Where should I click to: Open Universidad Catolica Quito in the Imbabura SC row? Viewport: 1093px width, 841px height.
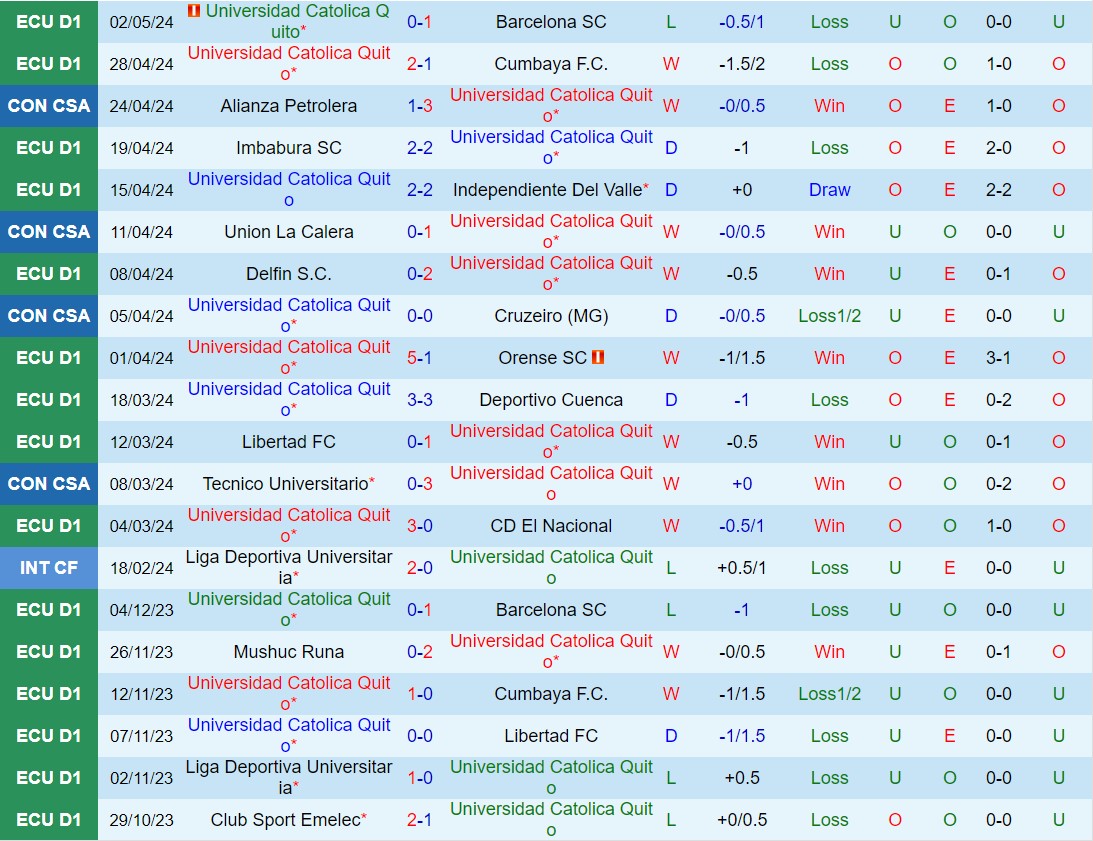[551, 146]
